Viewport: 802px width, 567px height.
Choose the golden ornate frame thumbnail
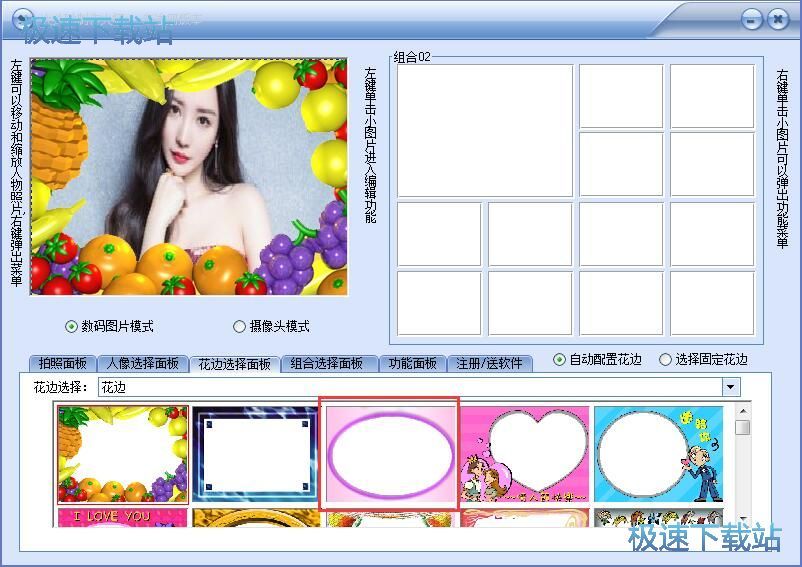[256, 517]
